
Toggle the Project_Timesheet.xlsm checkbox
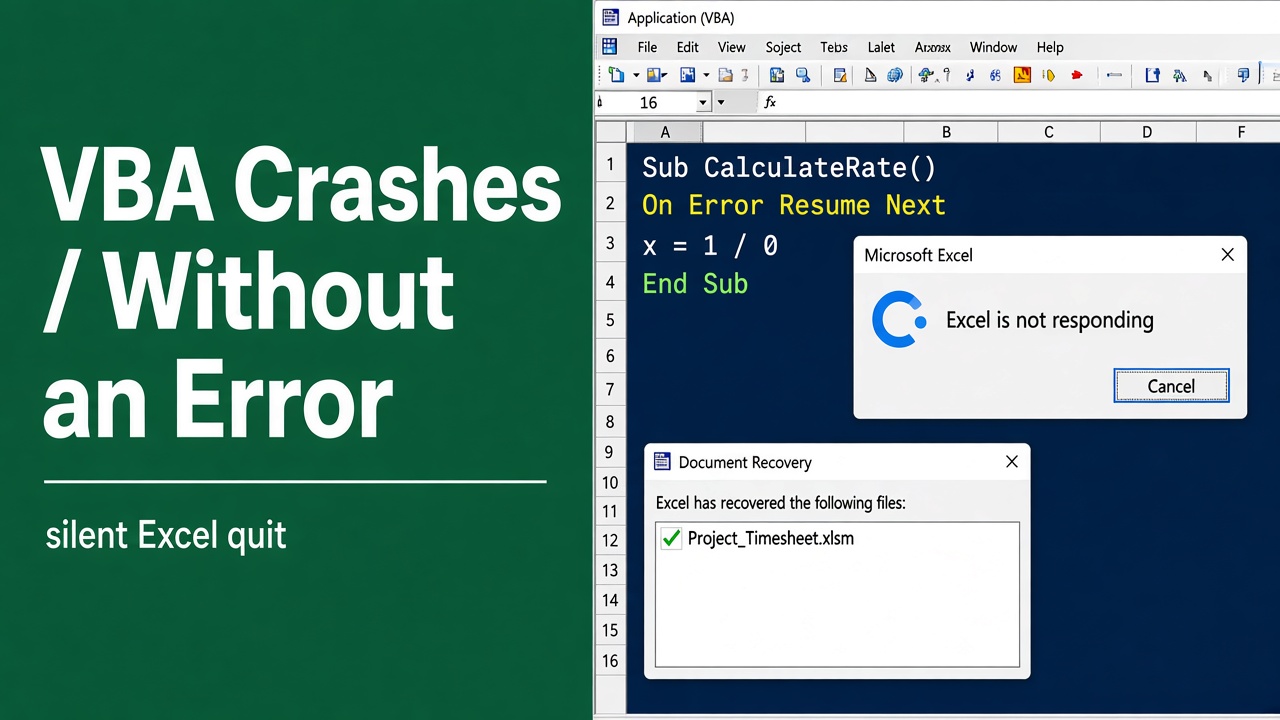point(671,539)
